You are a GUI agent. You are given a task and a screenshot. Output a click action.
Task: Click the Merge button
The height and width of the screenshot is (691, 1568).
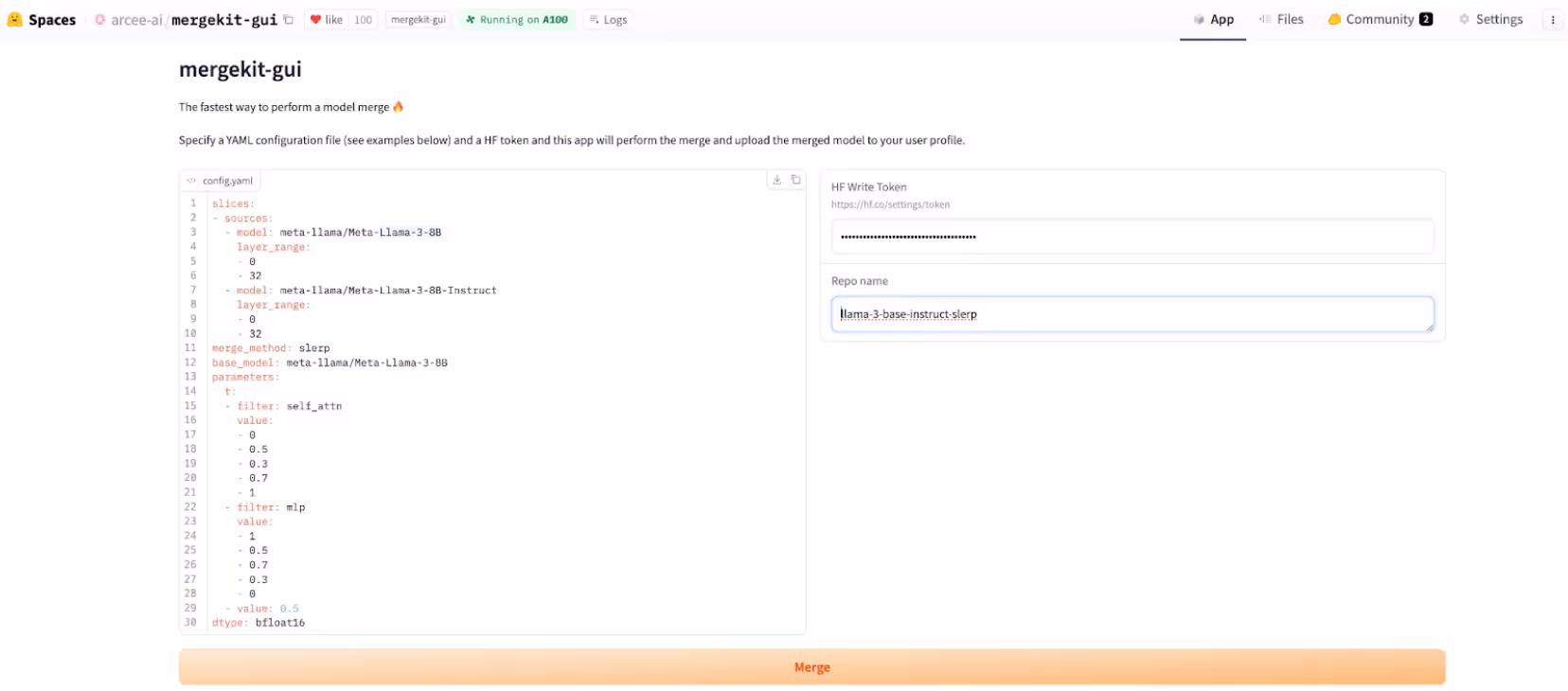point(812,667)
